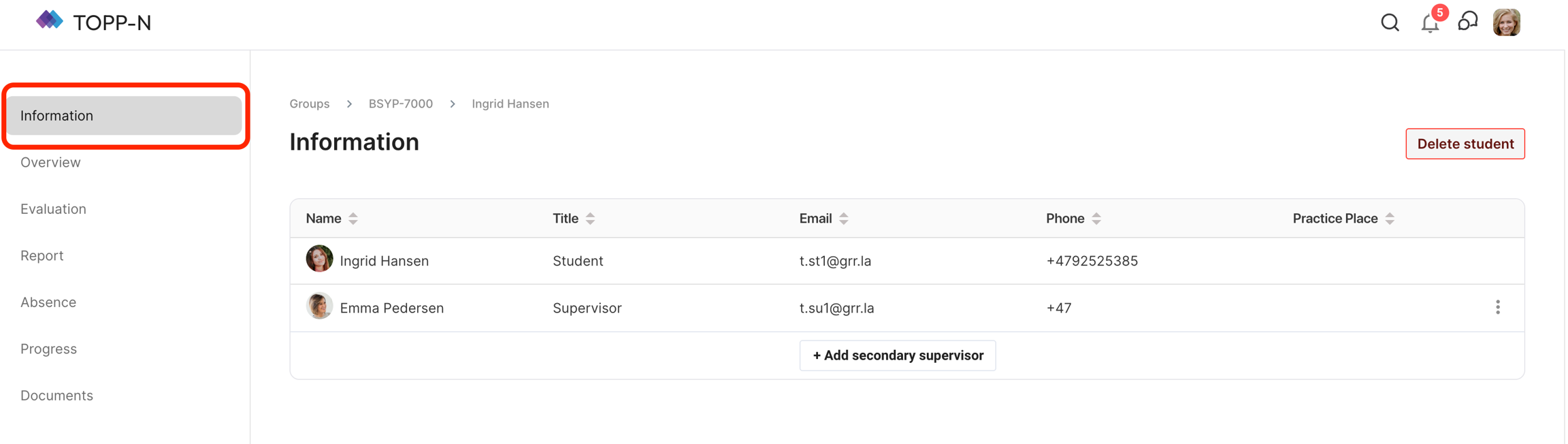Click the Delete student button
The height and width of the screenshot is (444, 1568).
(1465, 144)
